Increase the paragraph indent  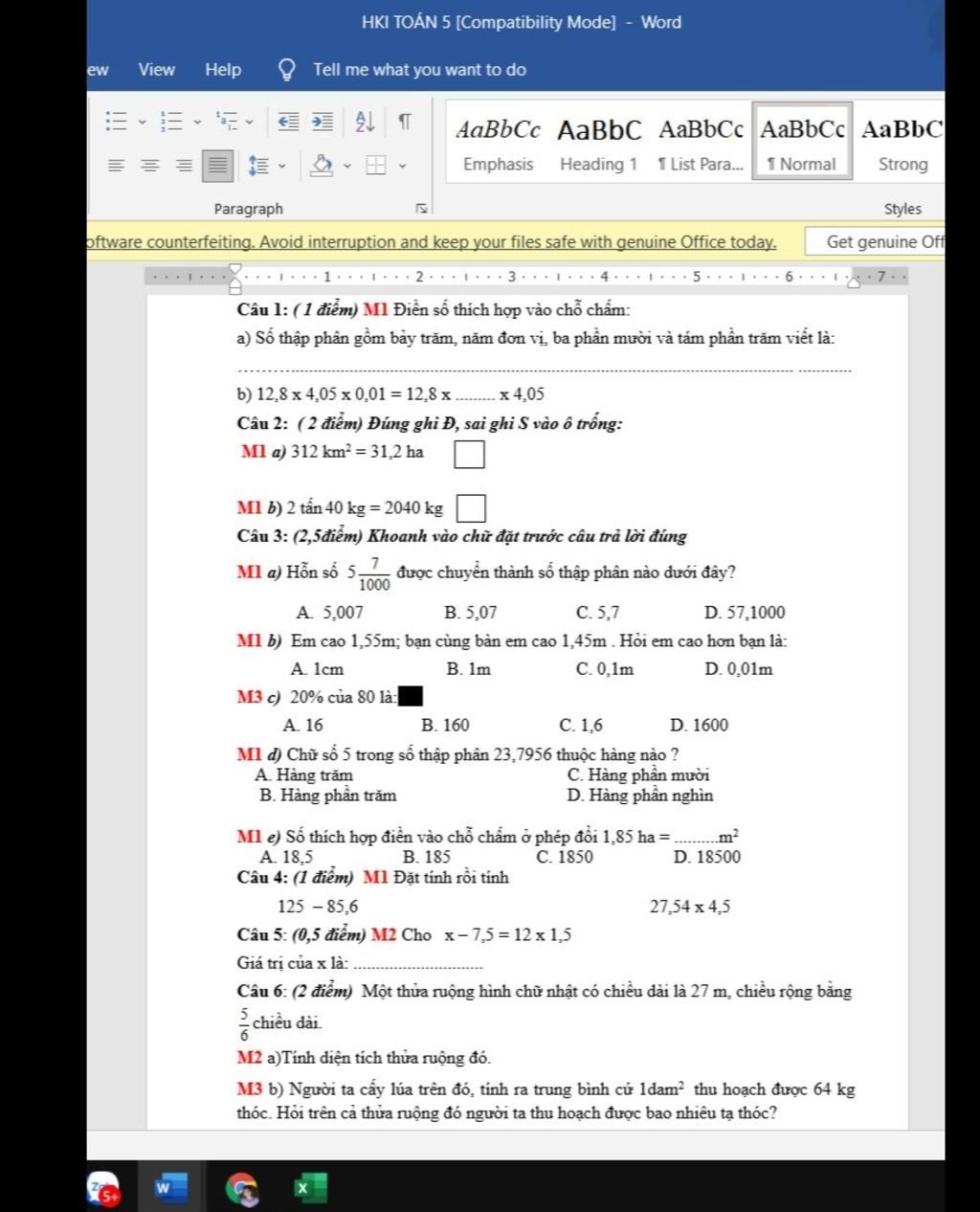click(x=323, y=122)
